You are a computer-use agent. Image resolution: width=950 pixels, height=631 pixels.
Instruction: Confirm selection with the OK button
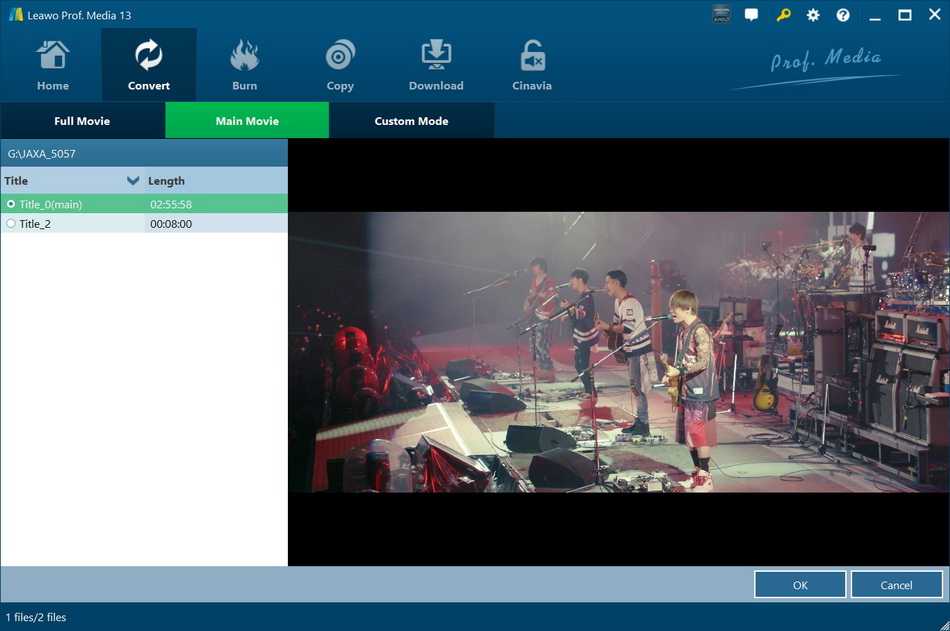pos(799,584)
